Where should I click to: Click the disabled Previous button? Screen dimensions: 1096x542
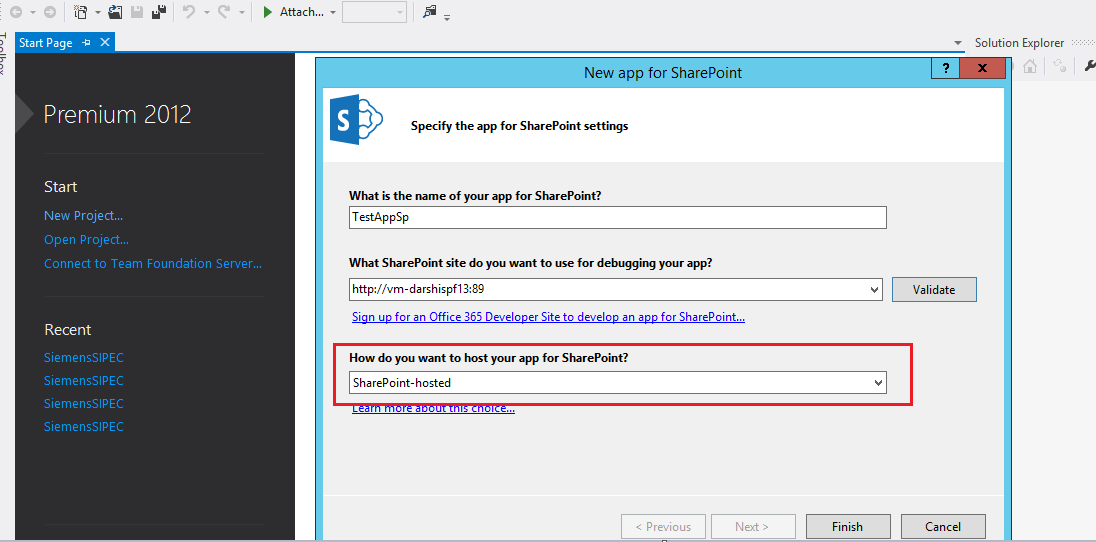tap(663, 527)
